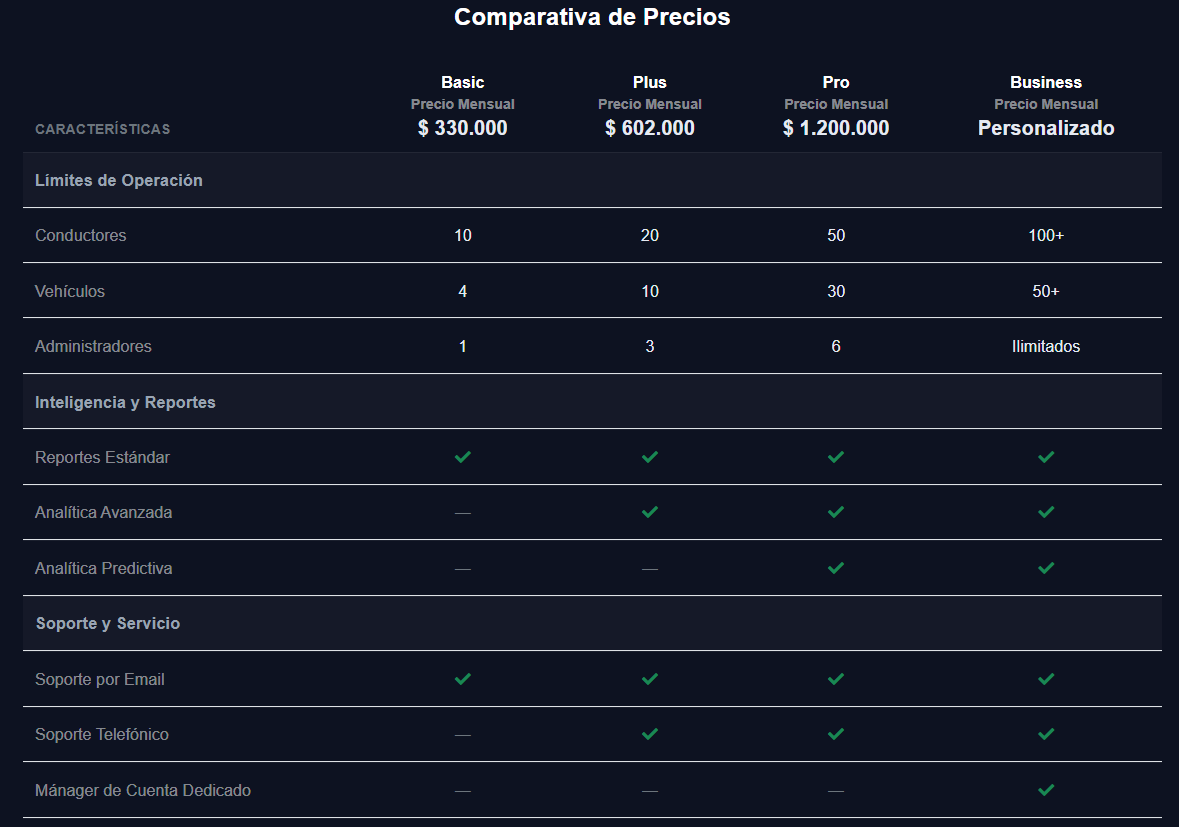Select the Business plan column header
This screenshot has width=1179, height=827.
(1046, 82)
